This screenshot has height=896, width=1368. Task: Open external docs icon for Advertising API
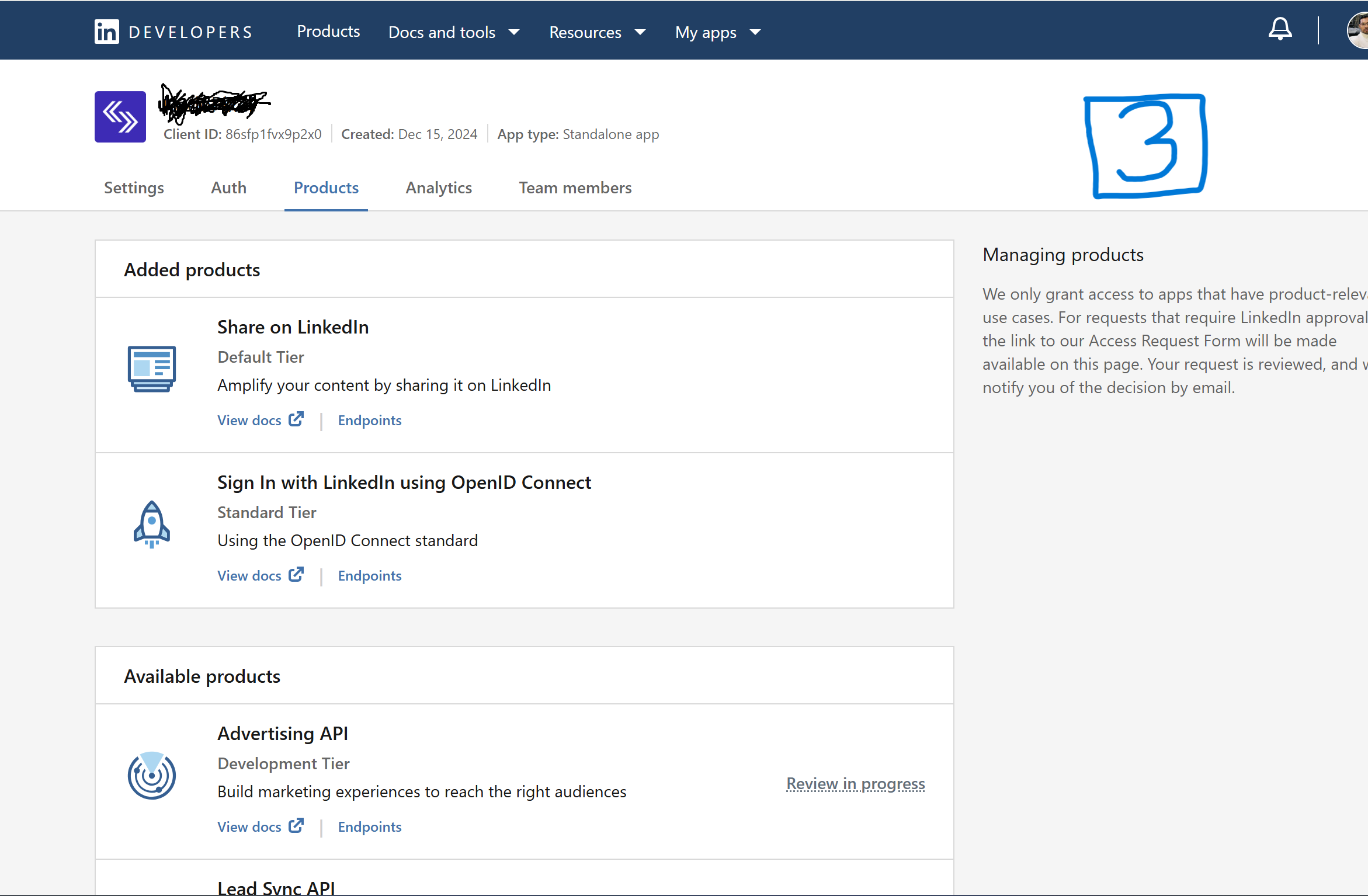coord(296,825)
